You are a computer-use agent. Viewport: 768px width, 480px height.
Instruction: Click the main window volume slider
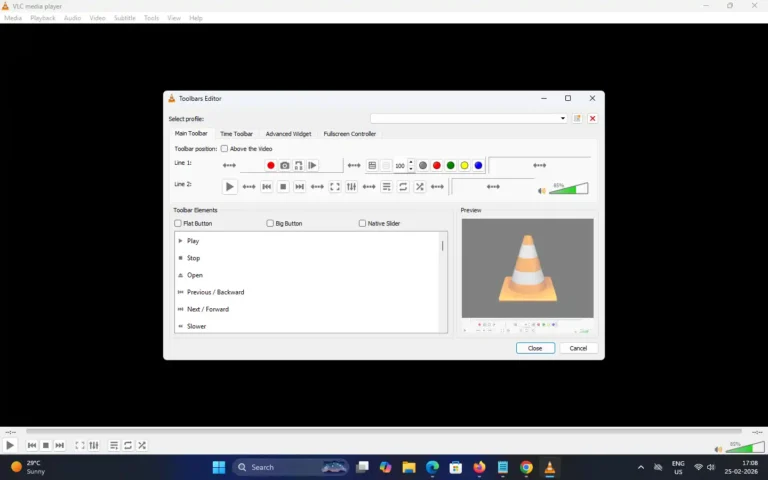click(744, 447)
